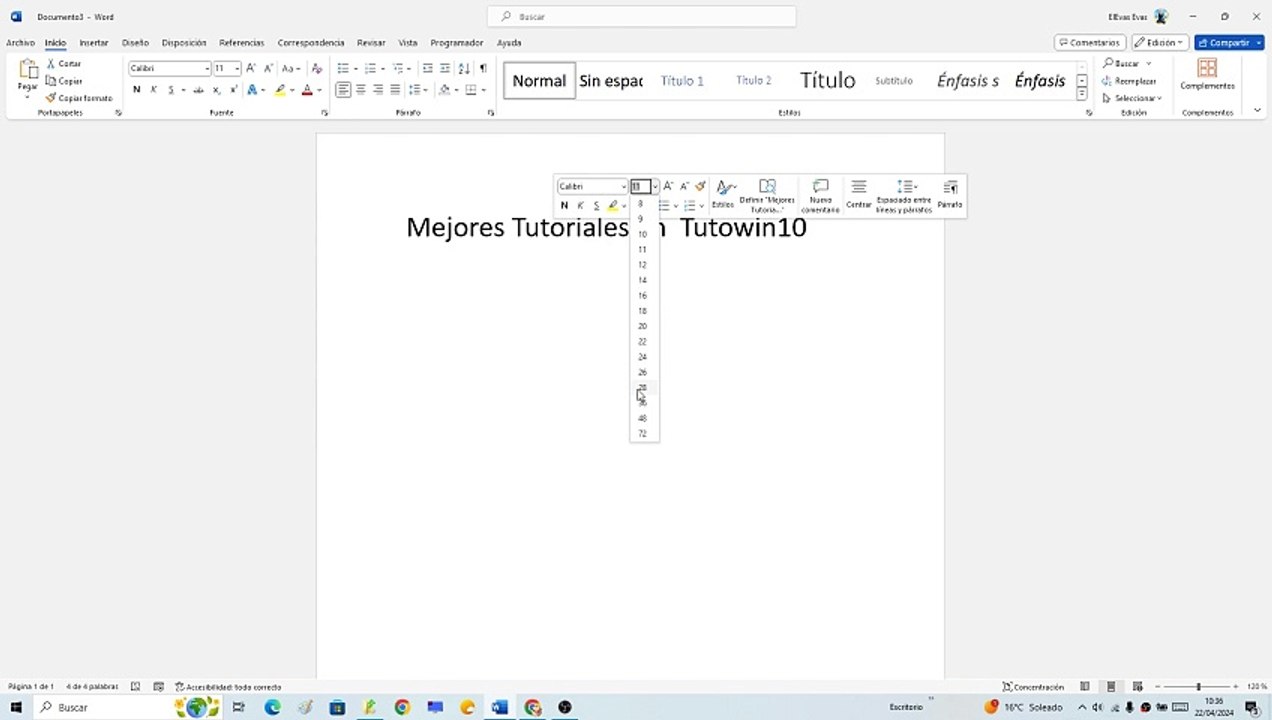Click the Pegar paste icon
The height and width of the screenshot is (720, 1272).
point(28,70)
